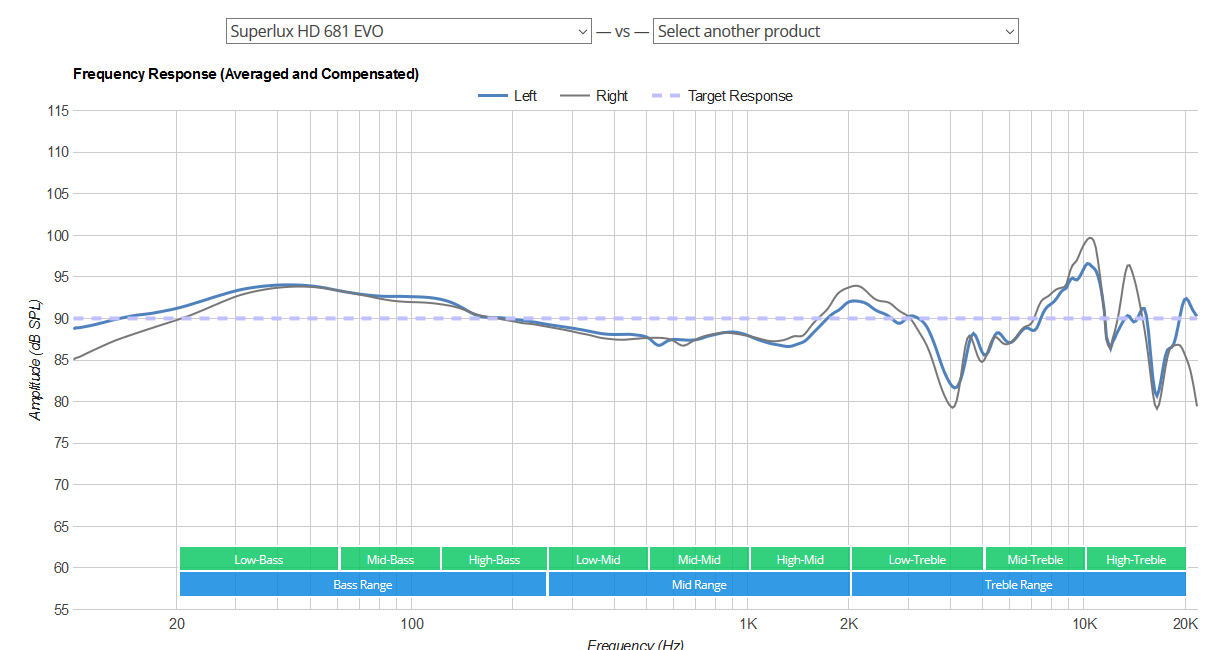Click the 115 value on the amplitude axis
This screenshot has height=650, width=1211.
pyautogui.click(x=58, y=111)
